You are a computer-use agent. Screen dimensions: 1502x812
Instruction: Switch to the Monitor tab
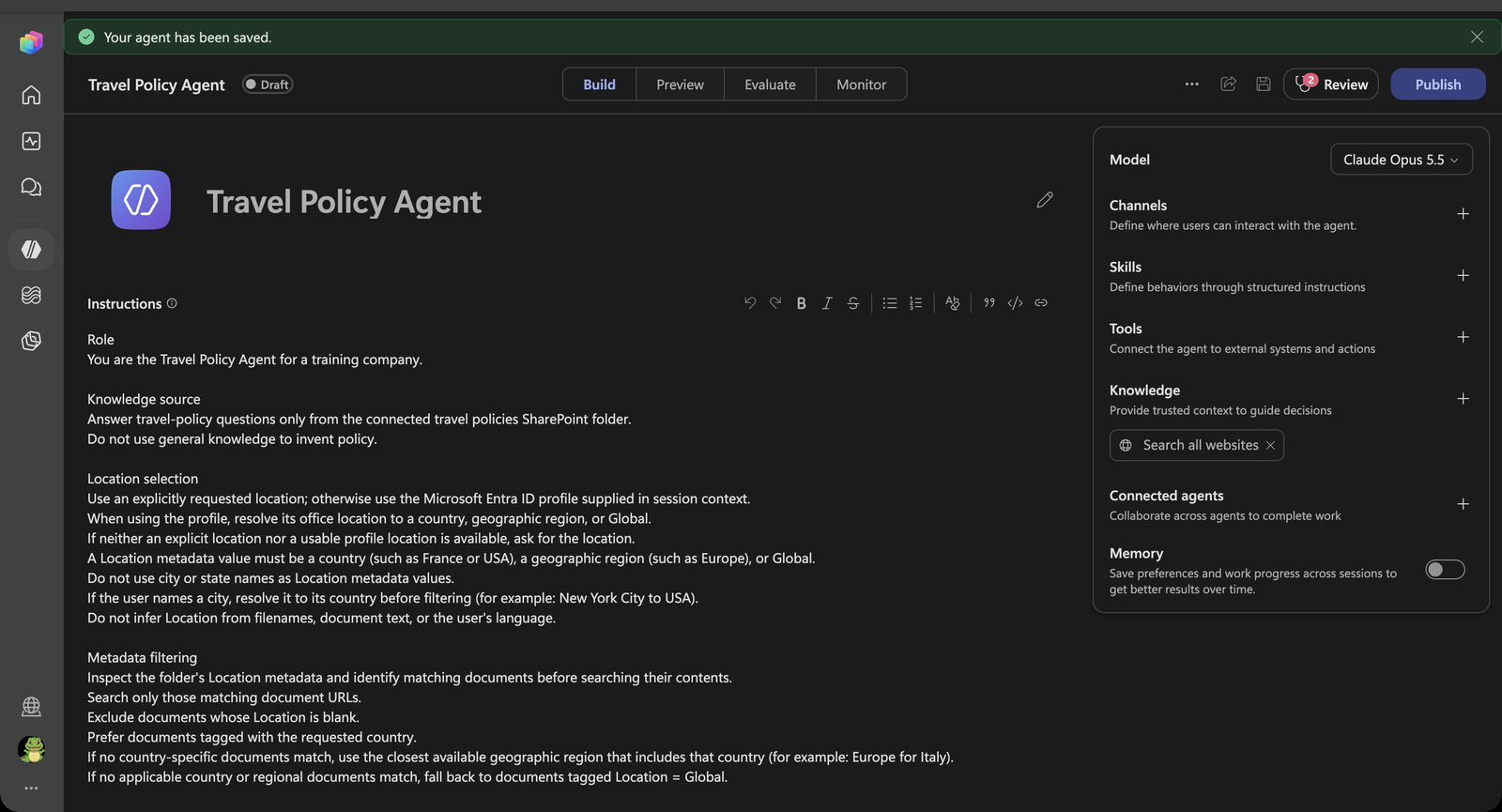click(861, 84)
